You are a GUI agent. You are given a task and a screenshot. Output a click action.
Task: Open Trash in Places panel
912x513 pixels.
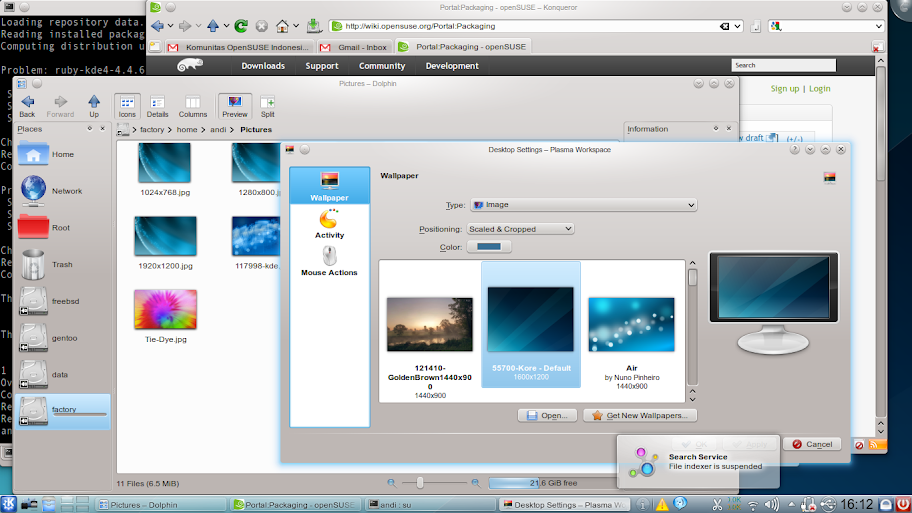point(62,265)
